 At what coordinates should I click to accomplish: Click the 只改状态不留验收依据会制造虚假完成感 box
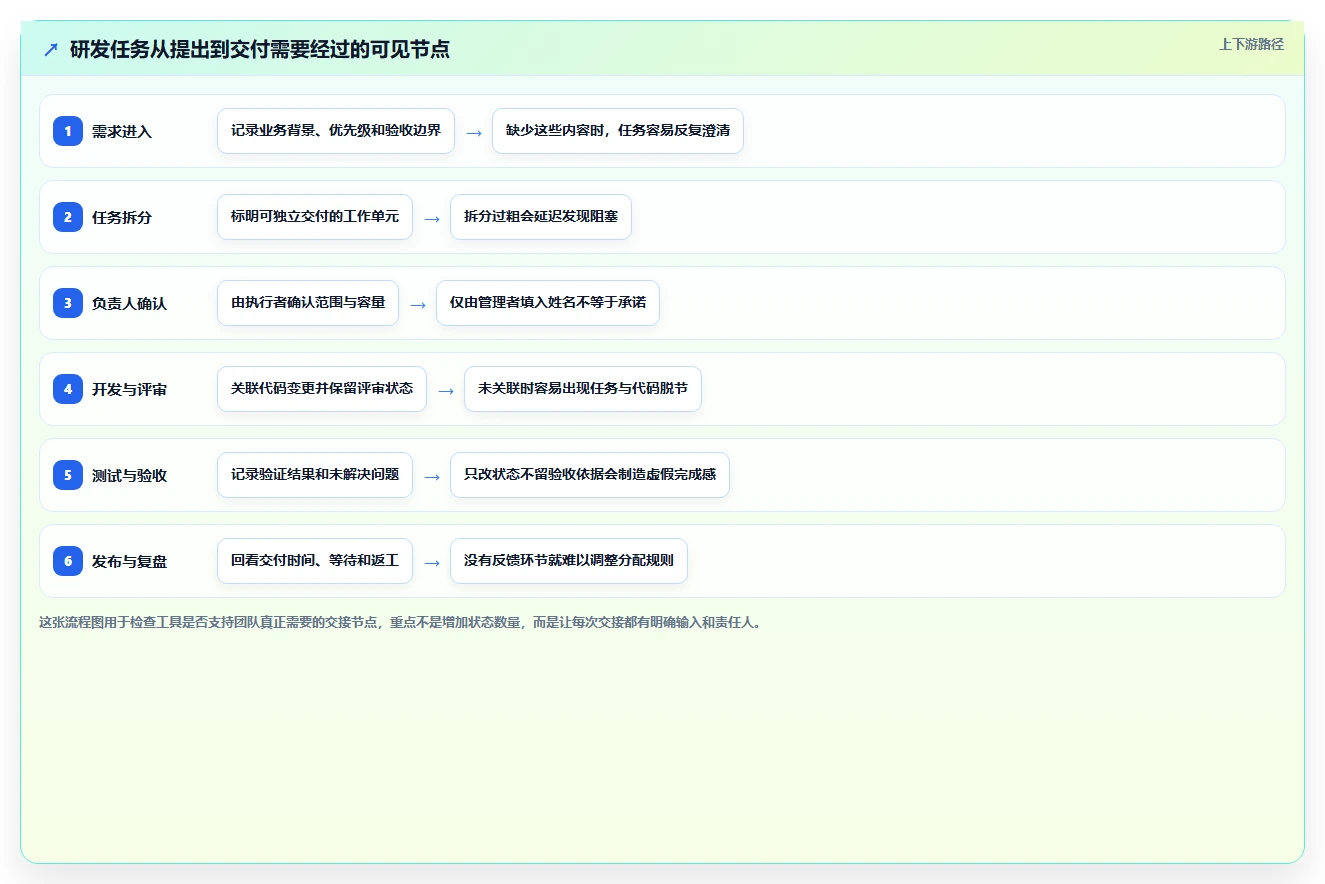pyautogui.click(x=590, y=475)
